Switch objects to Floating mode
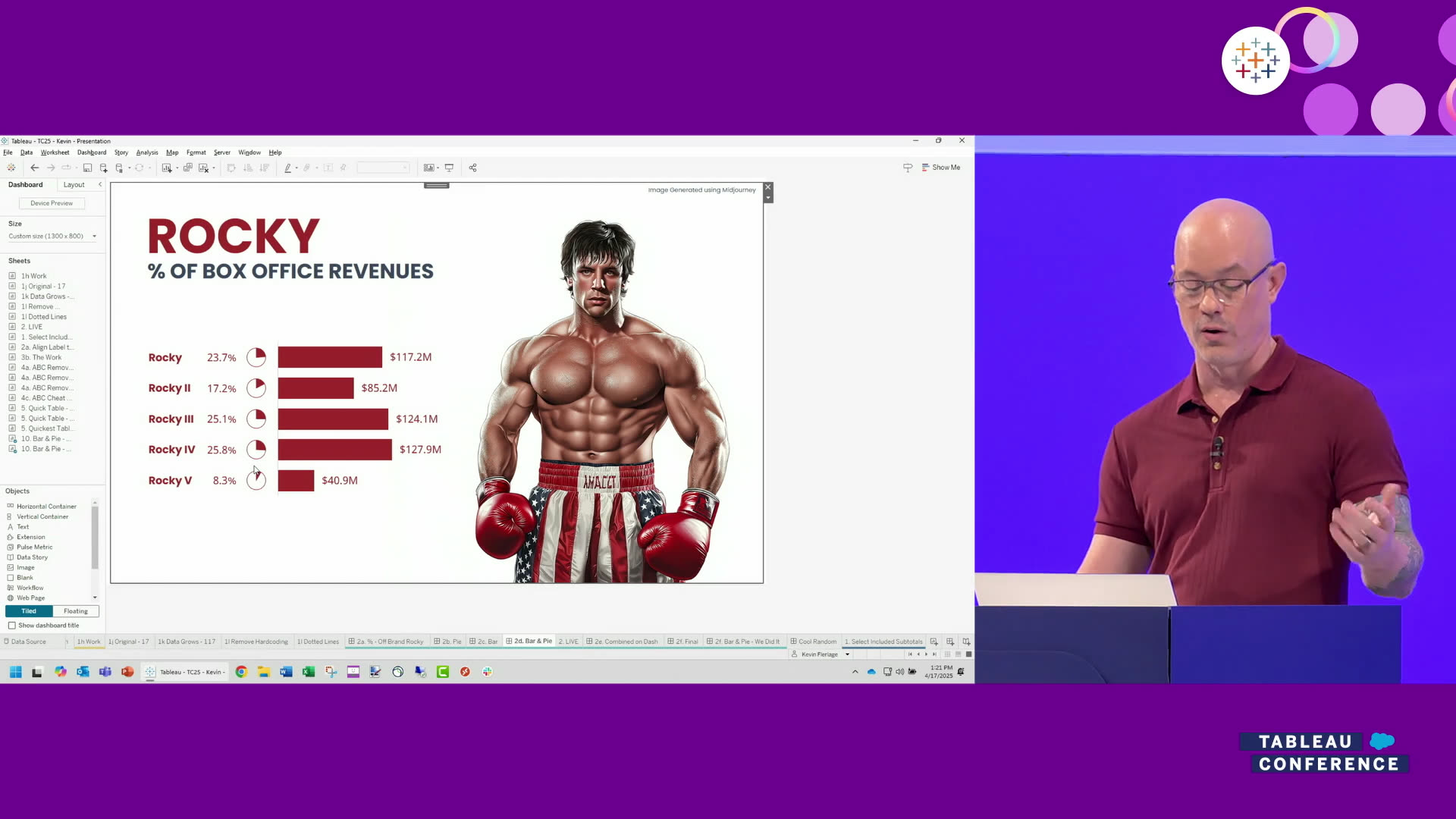 tap(75, 611)
